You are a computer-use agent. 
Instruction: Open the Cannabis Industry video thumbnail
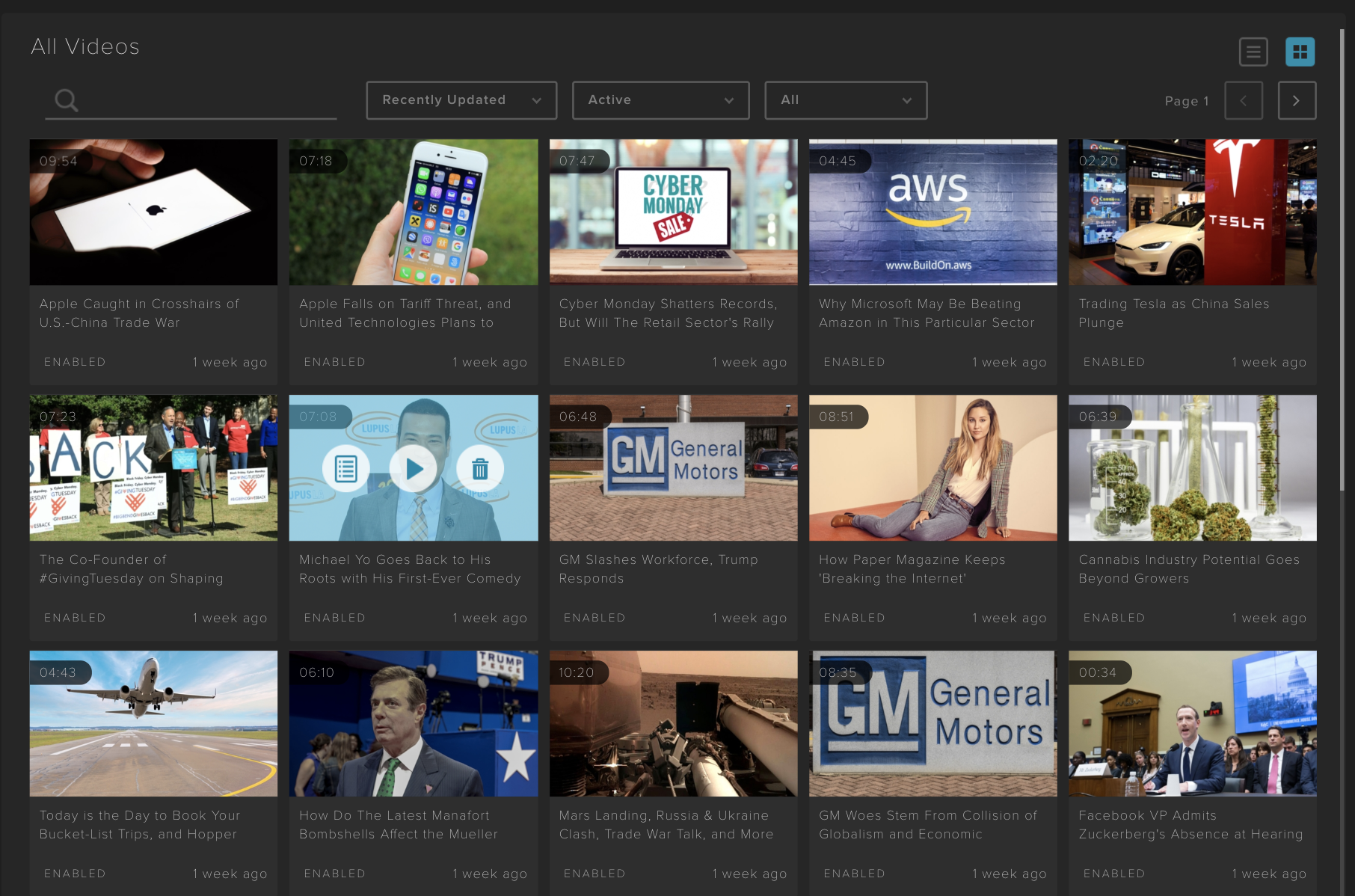coord(1193,468)
